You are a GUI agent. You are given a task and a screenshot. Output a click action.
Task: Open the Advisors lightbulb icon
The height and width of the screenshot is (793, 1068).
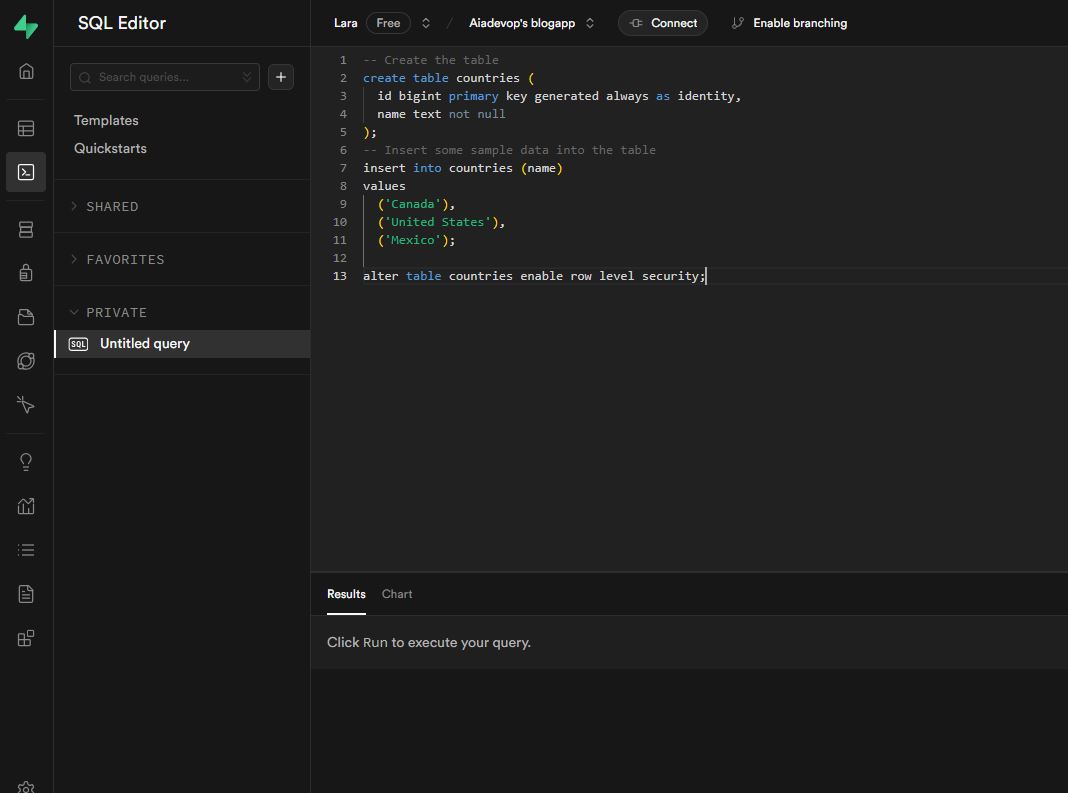click(x=26, y=462)
